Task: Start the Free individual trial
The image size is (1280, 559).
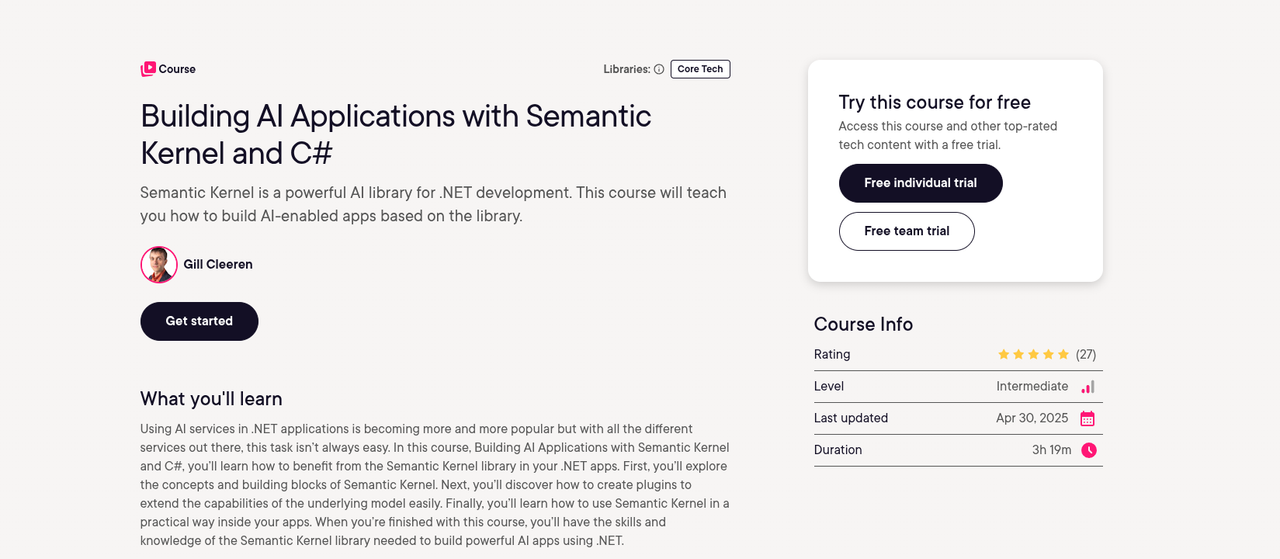Action: [x=920, y=183]
